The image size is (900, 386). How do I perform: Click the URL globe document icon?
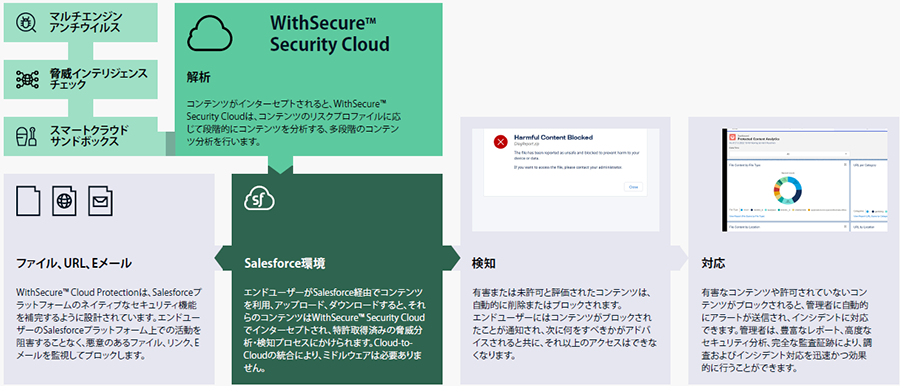tap(64, 200)
